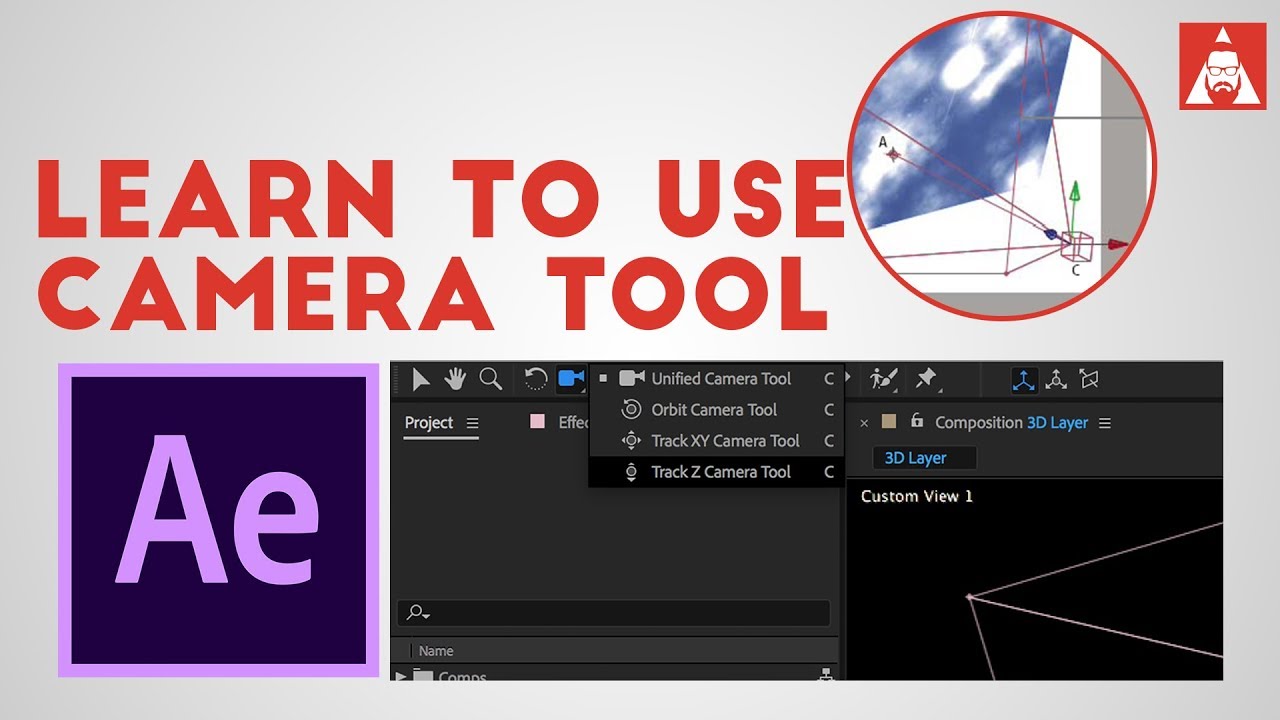Enable Local Axis mode
This screenshot has height=720, width=1280.
coord(1024,379)
